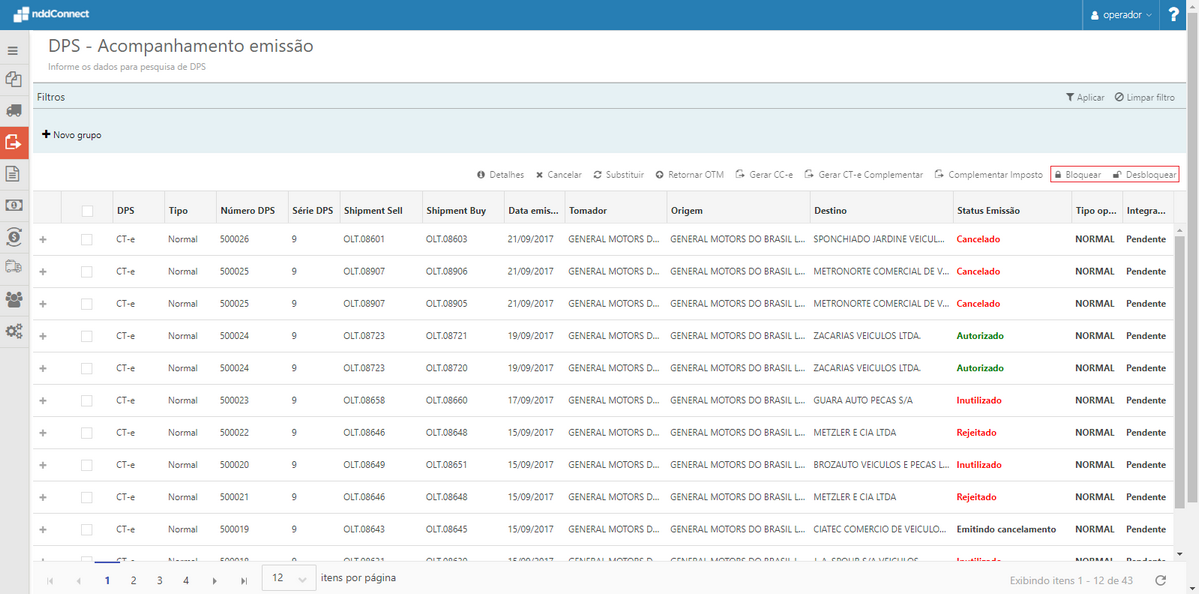This screenshot has width=1199, height=594.
Task: Refresh the grid with reload icon
Action: point(1160,580)
